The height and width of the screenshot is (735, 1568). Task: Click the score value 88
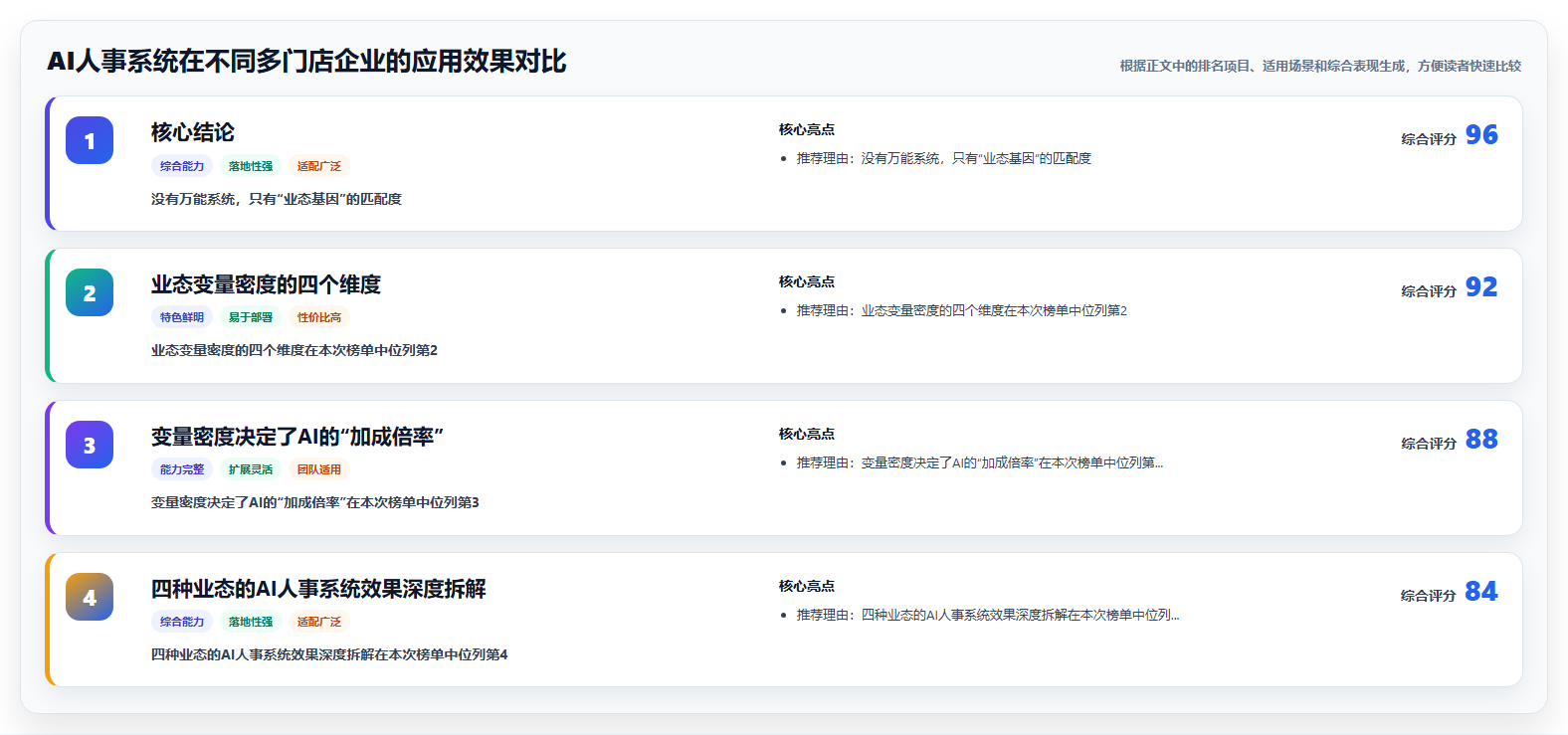[x=1481, y=440]
